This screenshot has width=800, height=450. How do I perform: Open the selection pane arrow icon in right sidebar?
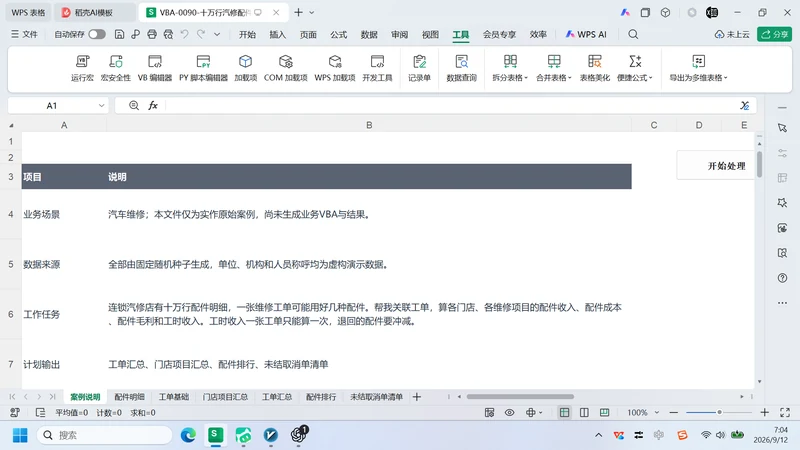[782, 128]
